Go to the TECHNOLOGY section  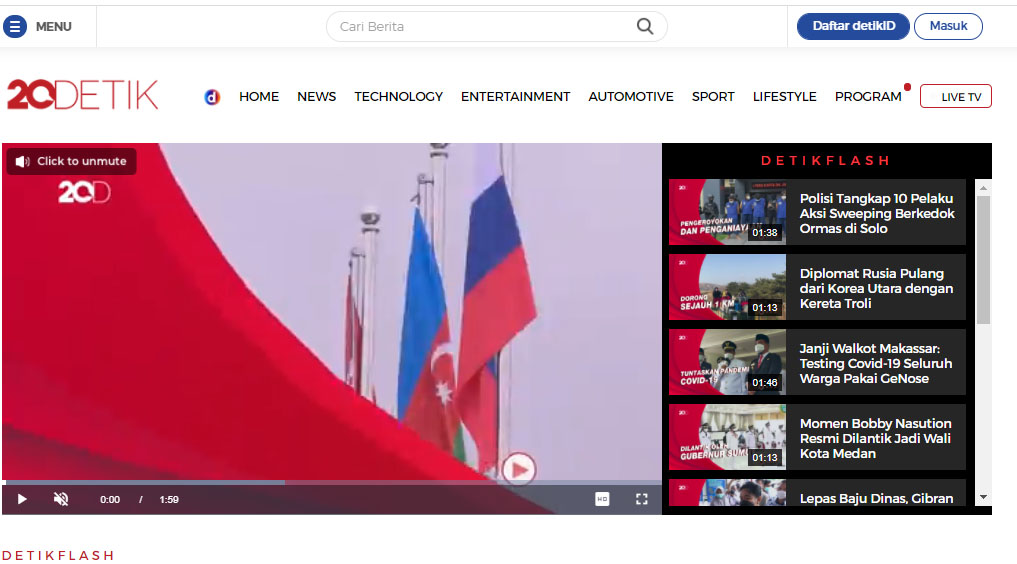(398, 97)
